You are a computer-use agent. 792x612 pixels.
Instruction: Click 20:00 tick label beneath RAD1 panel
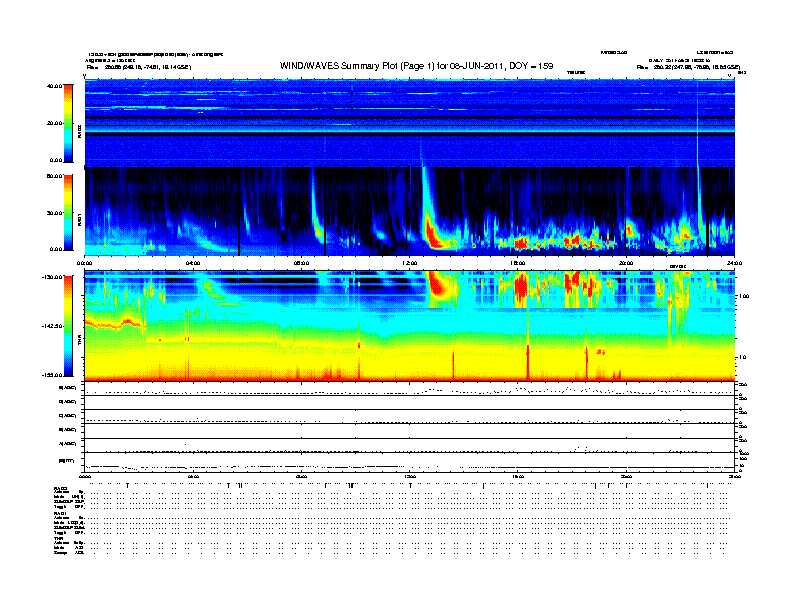point(626,263)
